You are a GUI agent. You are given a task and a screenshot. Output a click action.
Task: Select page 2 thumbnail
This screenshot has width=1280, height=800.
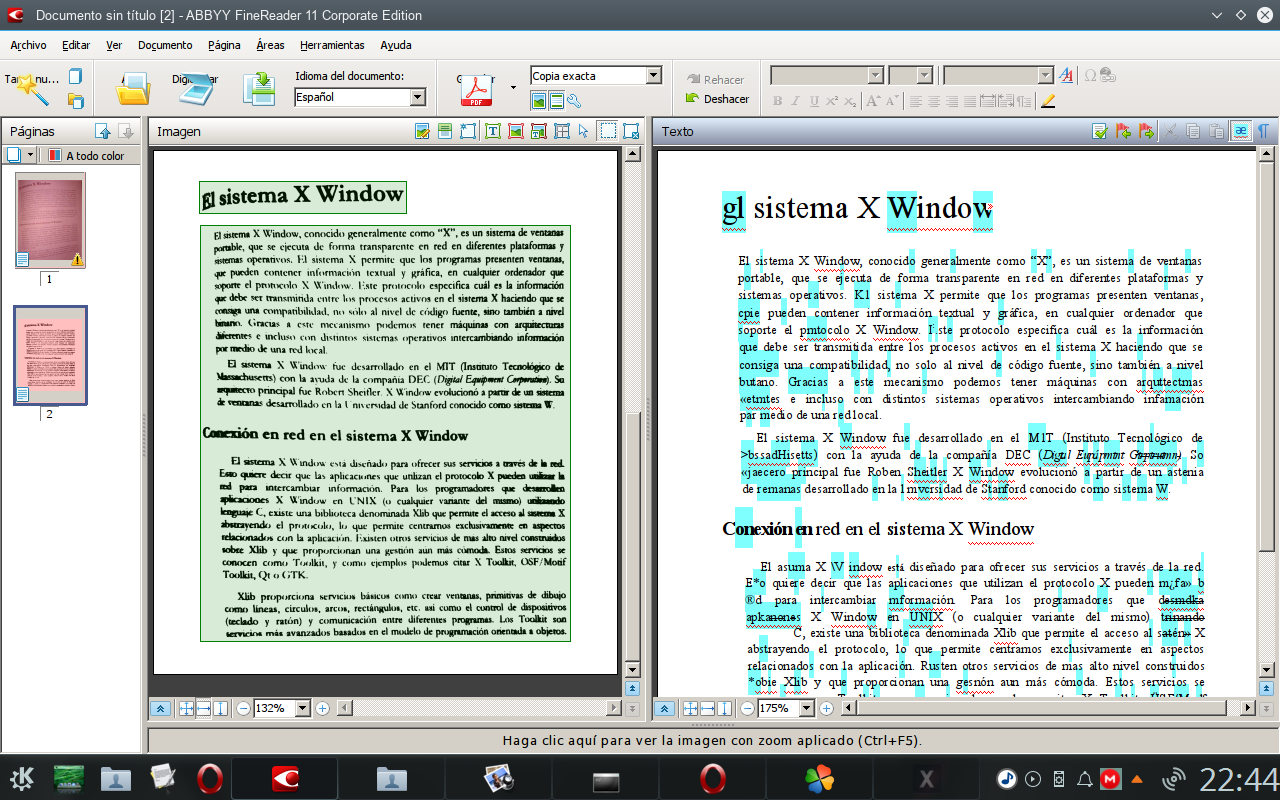(x=50, y=355)
